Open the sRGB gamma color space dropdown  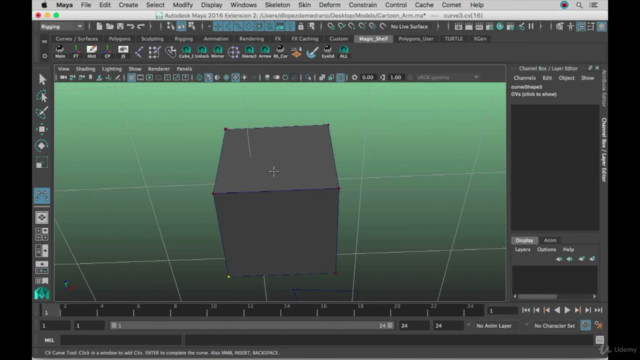tap(447, 77)
